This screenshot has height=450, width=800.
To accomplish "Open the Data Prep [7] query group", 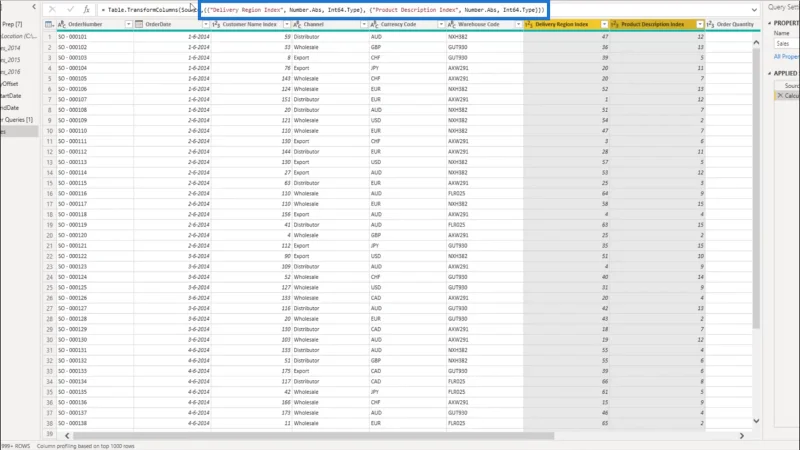I will pyautogui.click(x=11, y=24).
